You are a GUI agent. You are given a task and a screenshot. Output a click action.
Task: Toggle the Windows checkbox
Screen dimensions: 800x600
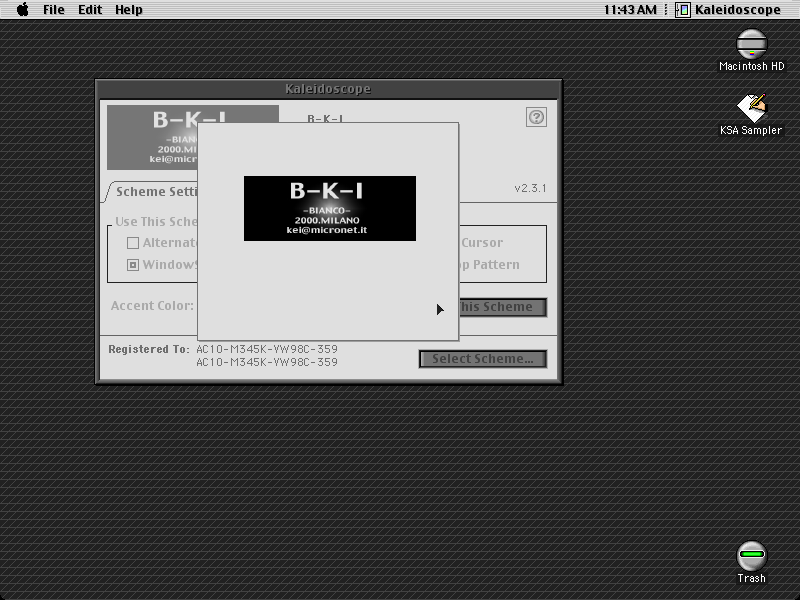[133, 265]
